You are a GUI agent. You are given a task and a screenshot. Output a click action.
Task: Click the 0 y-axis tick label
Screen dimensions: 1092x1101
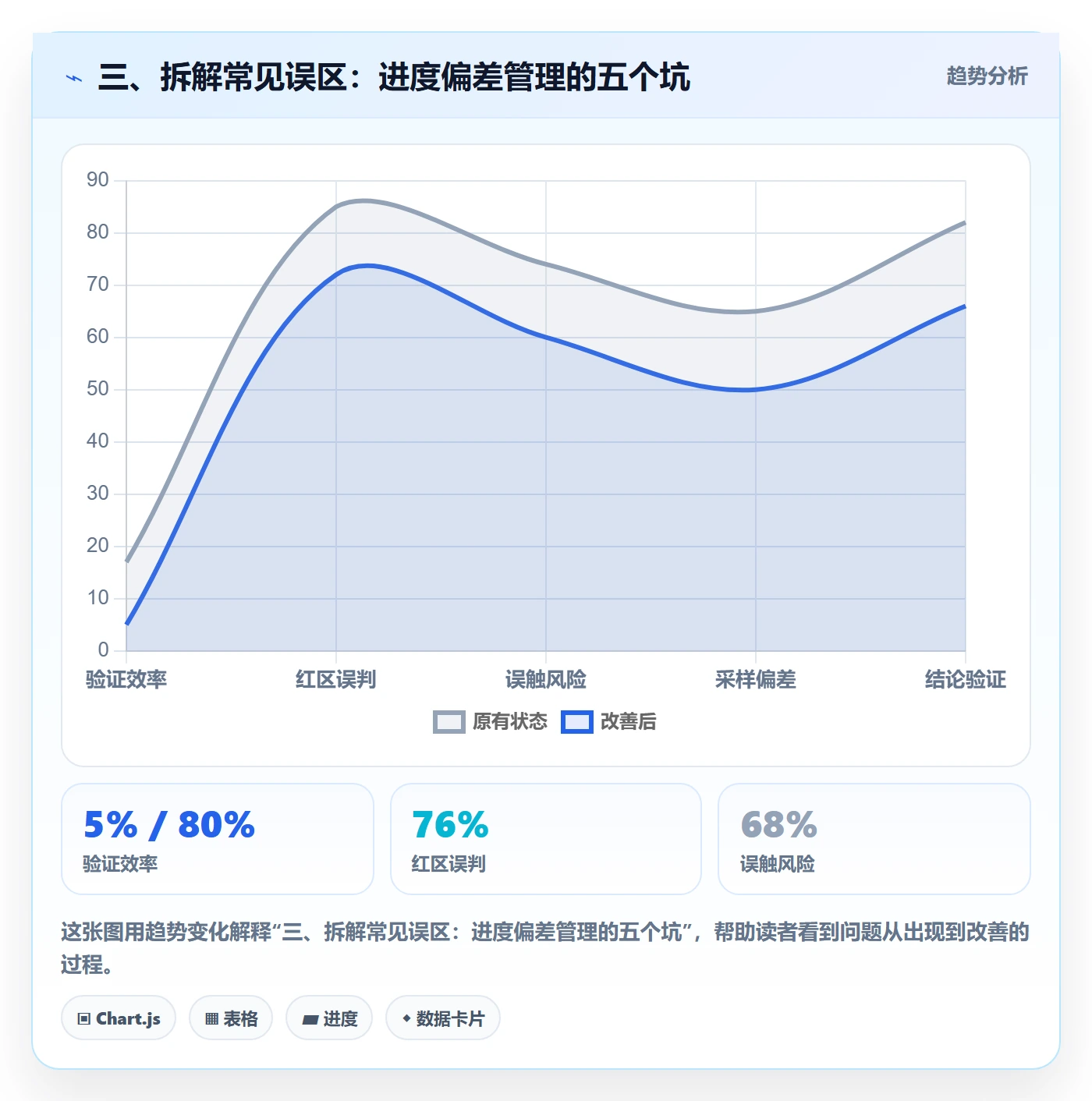(104, 650)
